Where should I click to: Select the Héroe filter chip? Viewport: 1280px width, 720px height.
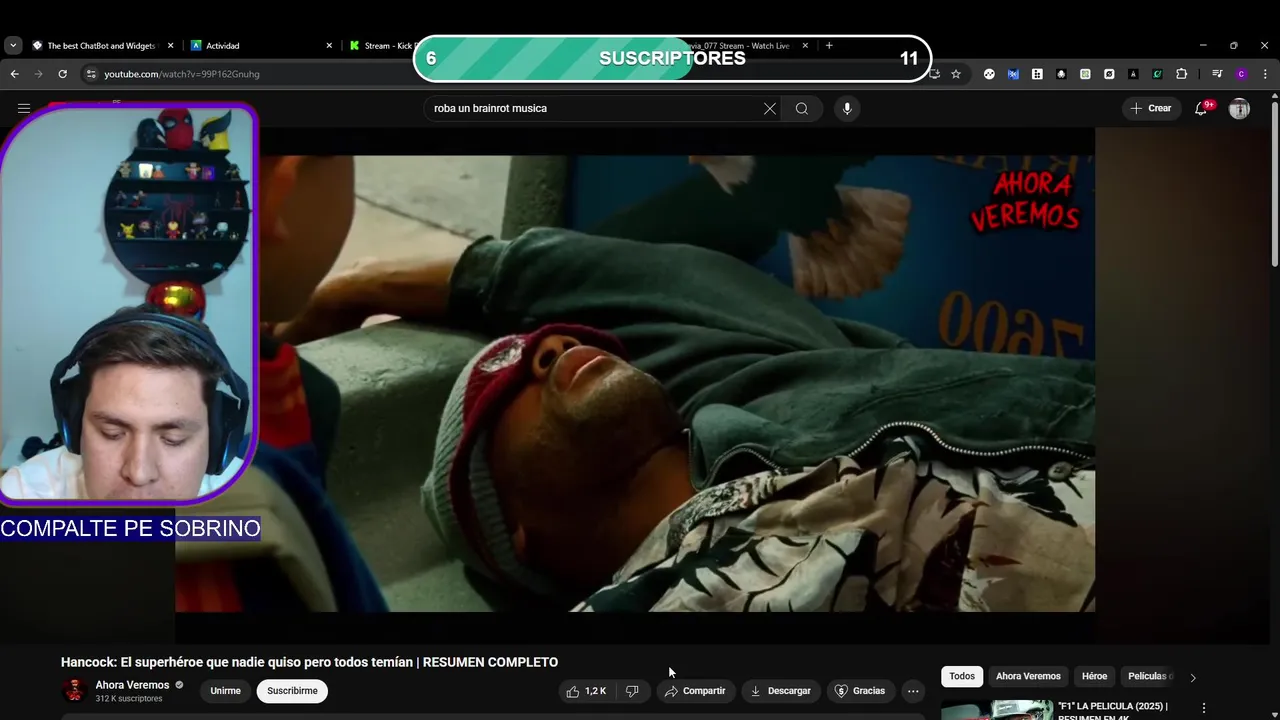pos(1094,676)
